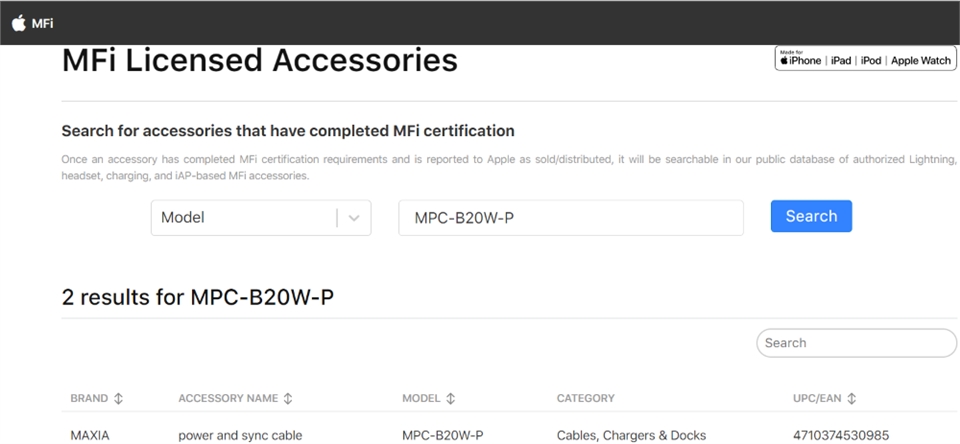Image resolution: width=960 pixels, height=444 pixels.
Task: Click the Cables, Chargers & Docks cell
Action: (631, 435)
